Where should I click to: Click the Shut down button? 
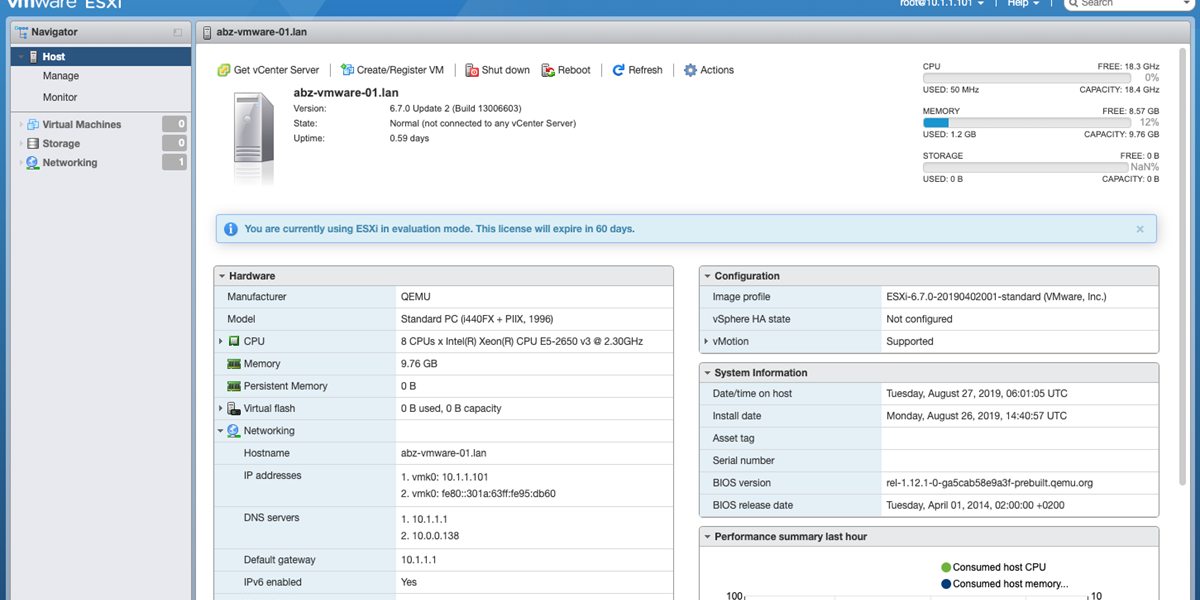[x=497, y=70]
